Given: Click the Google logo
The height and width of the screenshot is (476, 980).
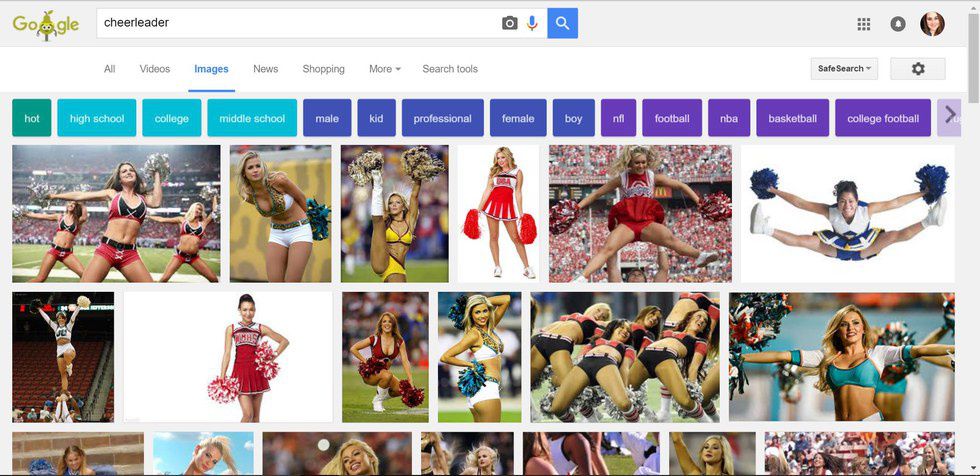Looking at the screenshot, I should [45, 24].
